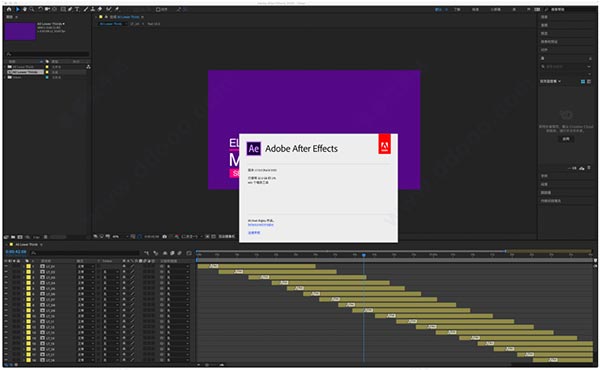Click the button in the Libraries panel
600x370 pixels.
point(566,139)
